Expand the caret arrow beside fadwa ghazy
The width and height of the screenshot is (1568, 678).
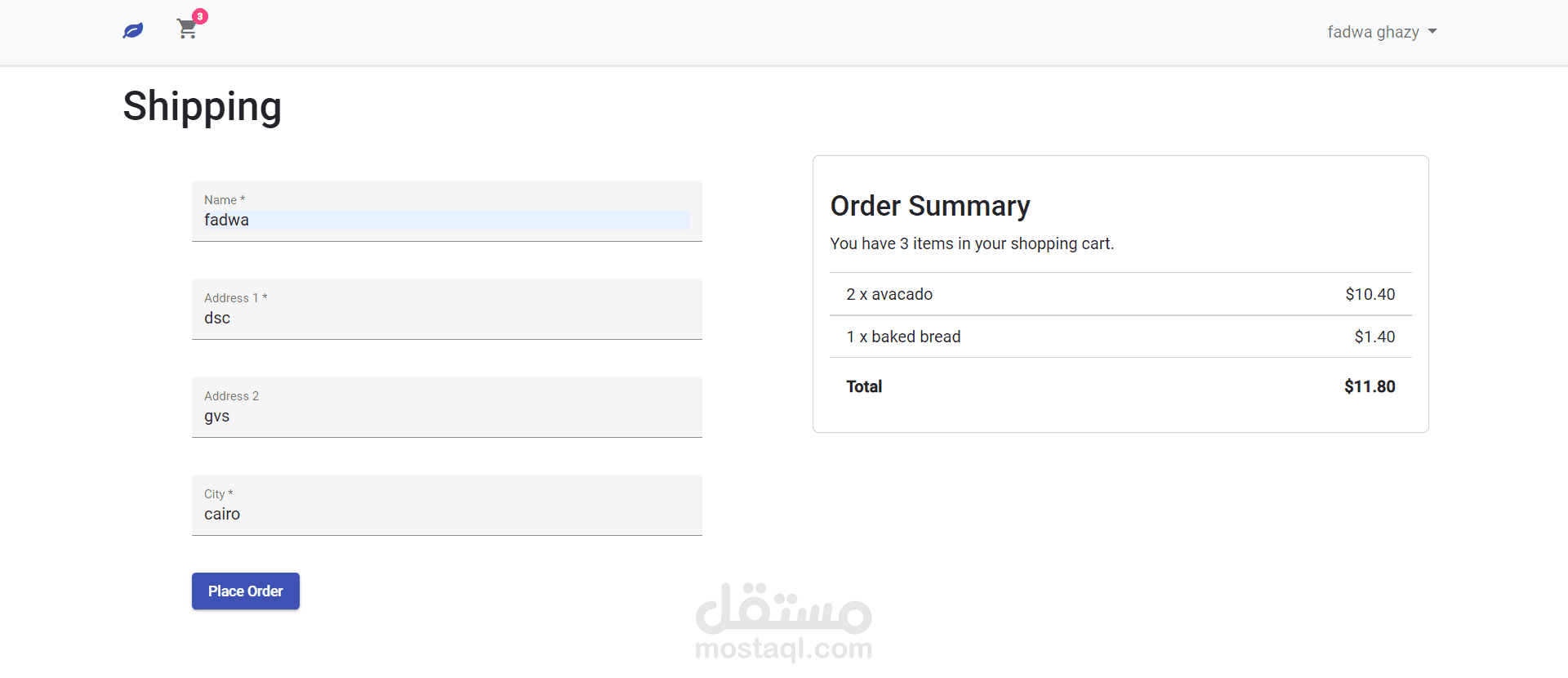[x=1432, y=32]
